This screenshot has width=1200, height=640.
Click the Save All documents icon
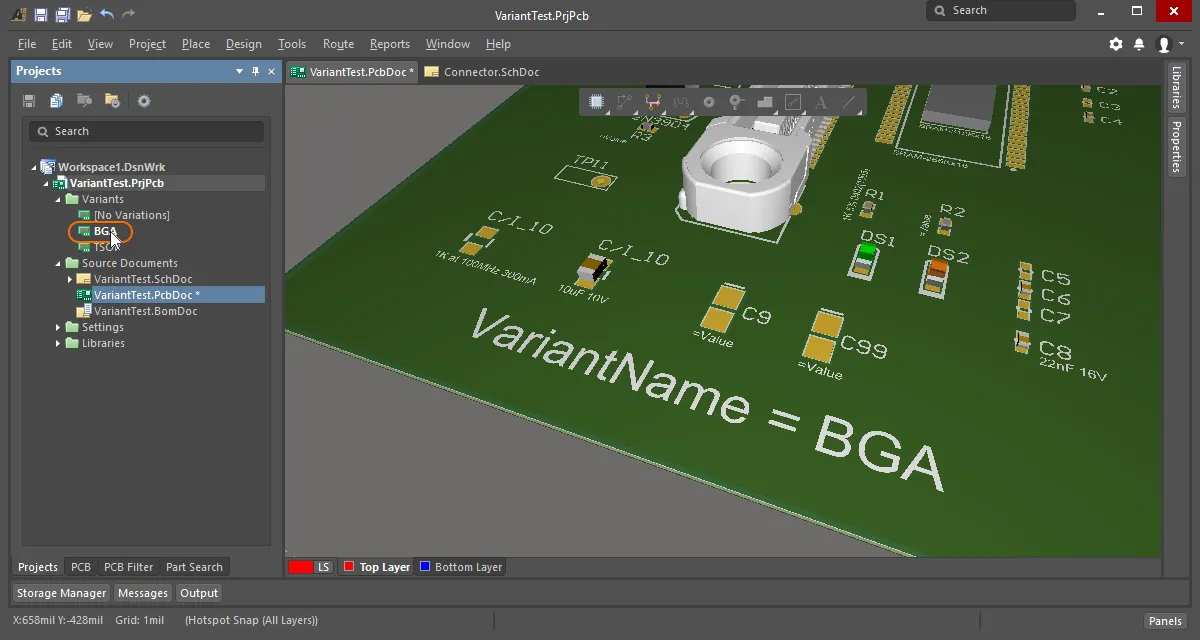(62, 15)
